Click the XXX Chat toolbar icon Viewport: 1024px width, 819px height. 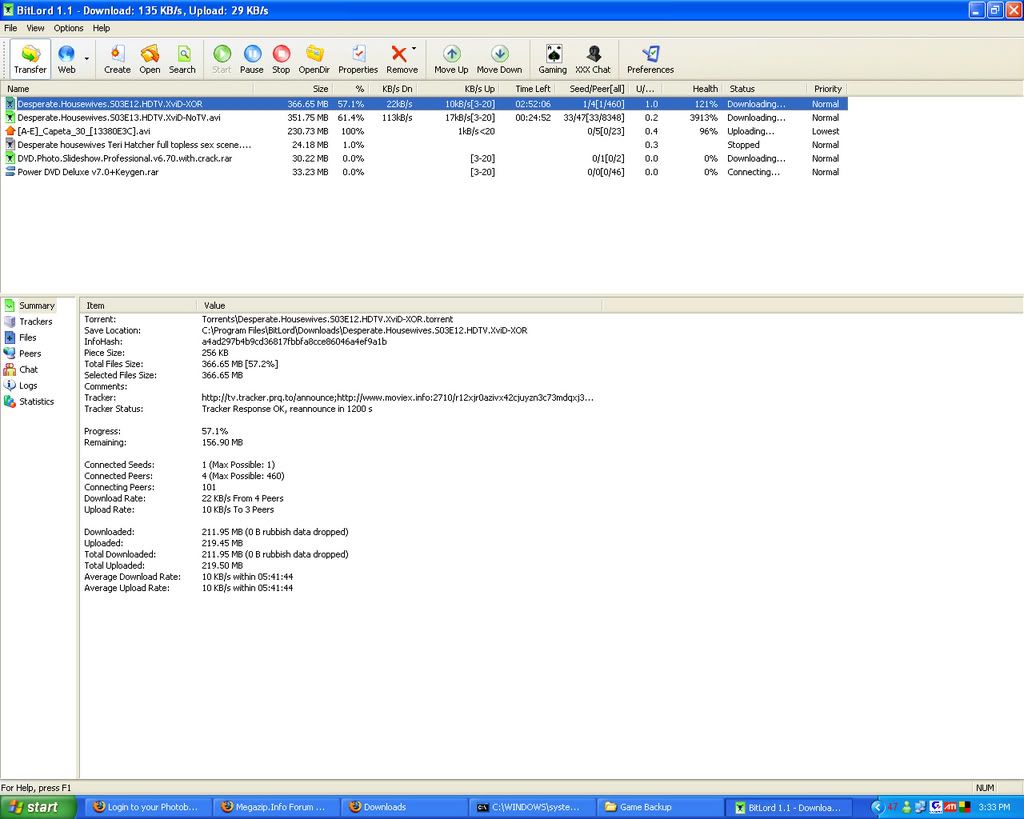[593, 58]
